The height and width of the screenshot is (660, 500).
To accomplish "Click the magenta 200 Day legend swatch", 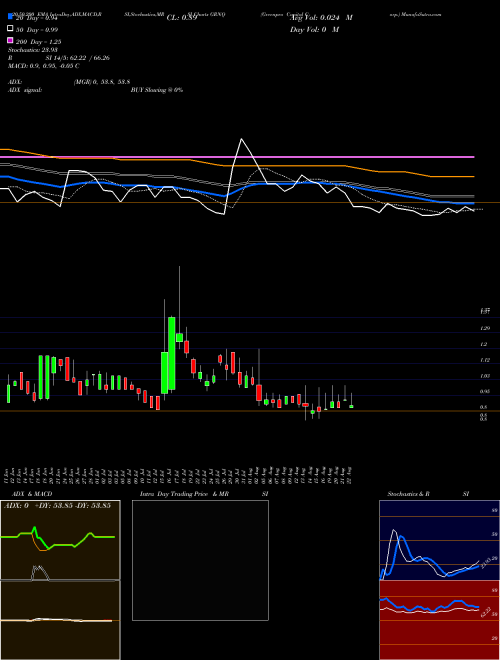I will (10, 40).
